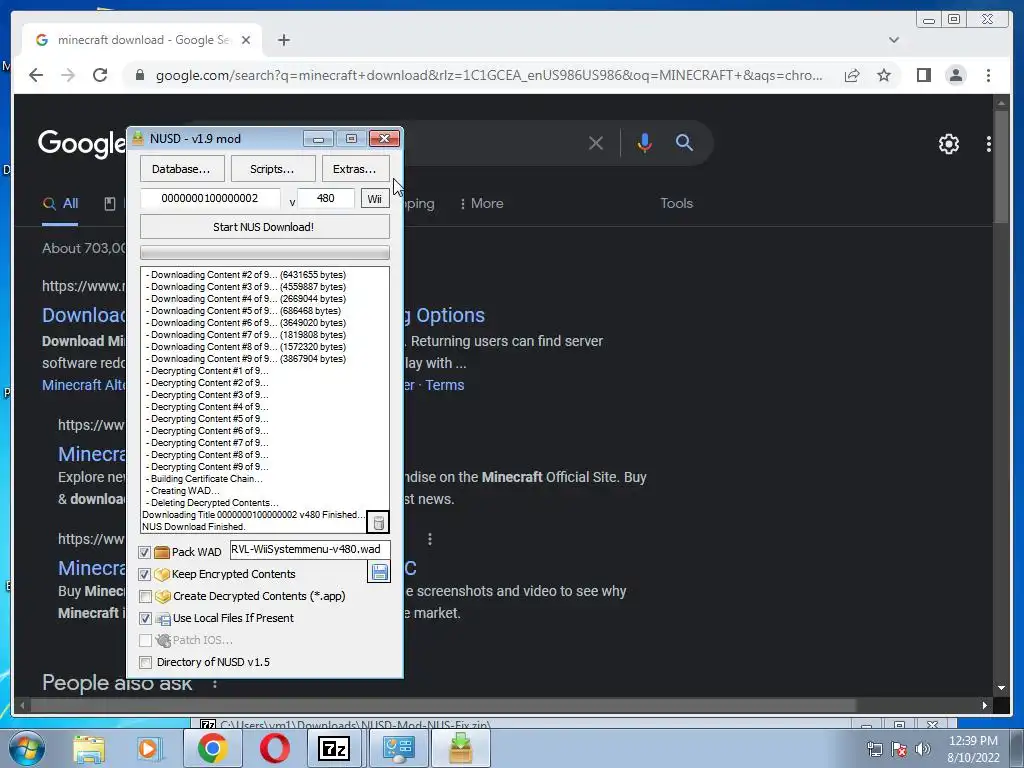This screenshot has height=768, width=1024.
Task: Click the version 480 input field
Action: pos(326,199)
